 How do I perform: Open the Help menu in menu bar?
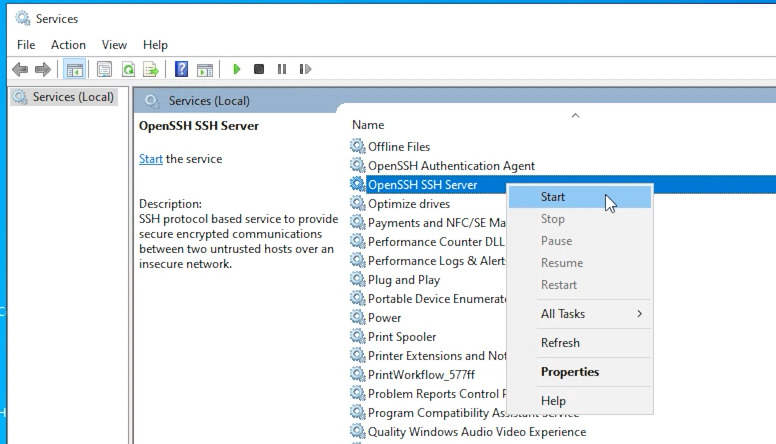click(x=155, y=45)
